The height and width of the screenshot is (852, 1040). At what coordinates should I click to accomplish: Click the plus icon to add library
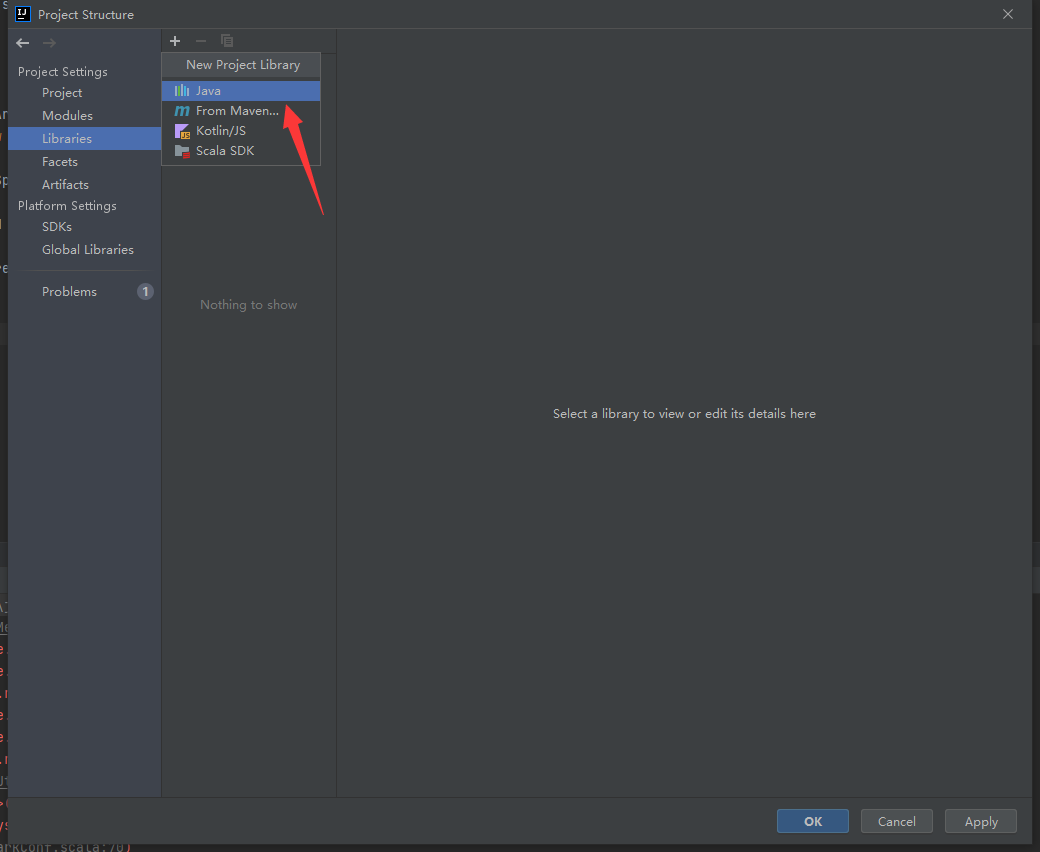tap(175, 41)
